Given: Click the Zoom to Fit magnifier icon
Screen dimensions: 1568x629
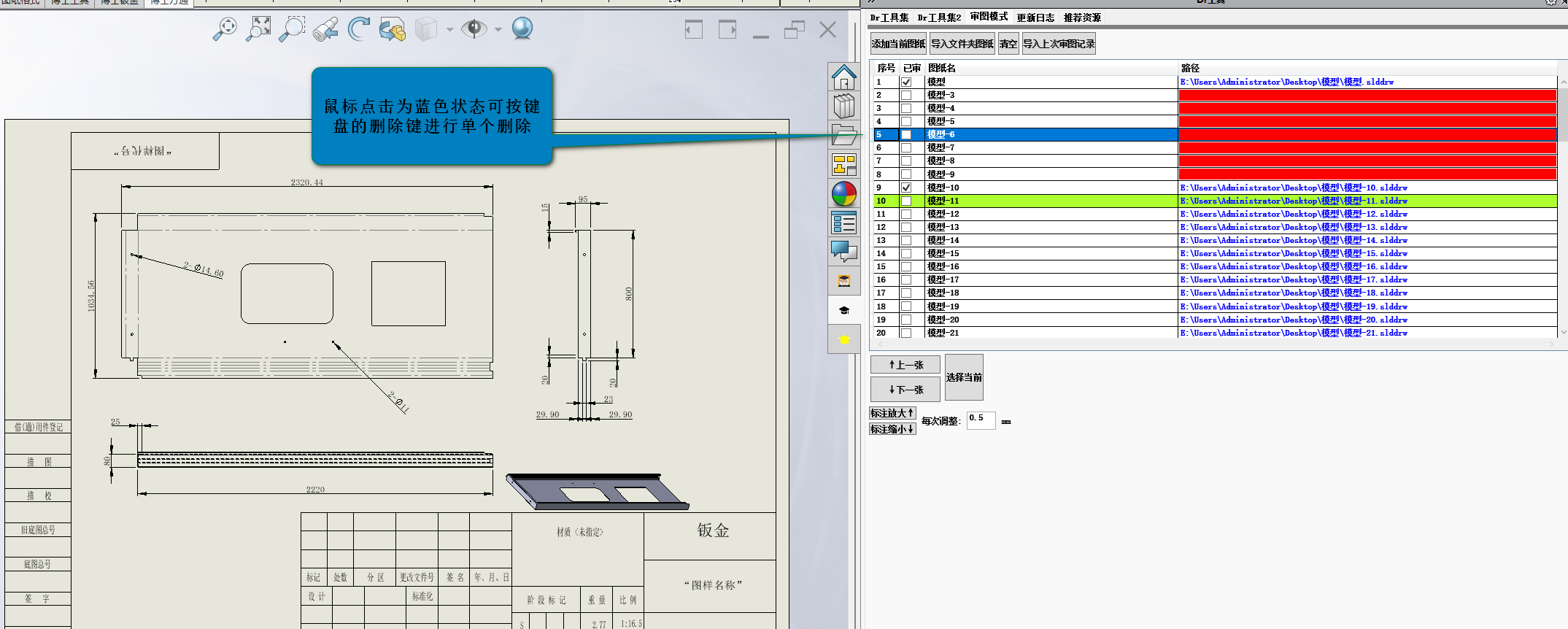Looking at the screenshot, I should [x=225, y=29].
